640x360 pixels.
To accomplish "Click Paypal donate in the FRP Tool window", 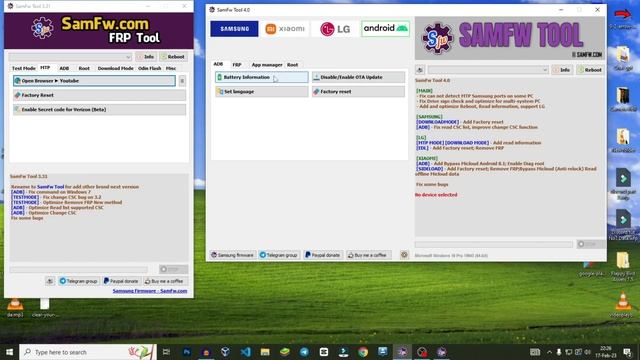I will coord(121,281).
